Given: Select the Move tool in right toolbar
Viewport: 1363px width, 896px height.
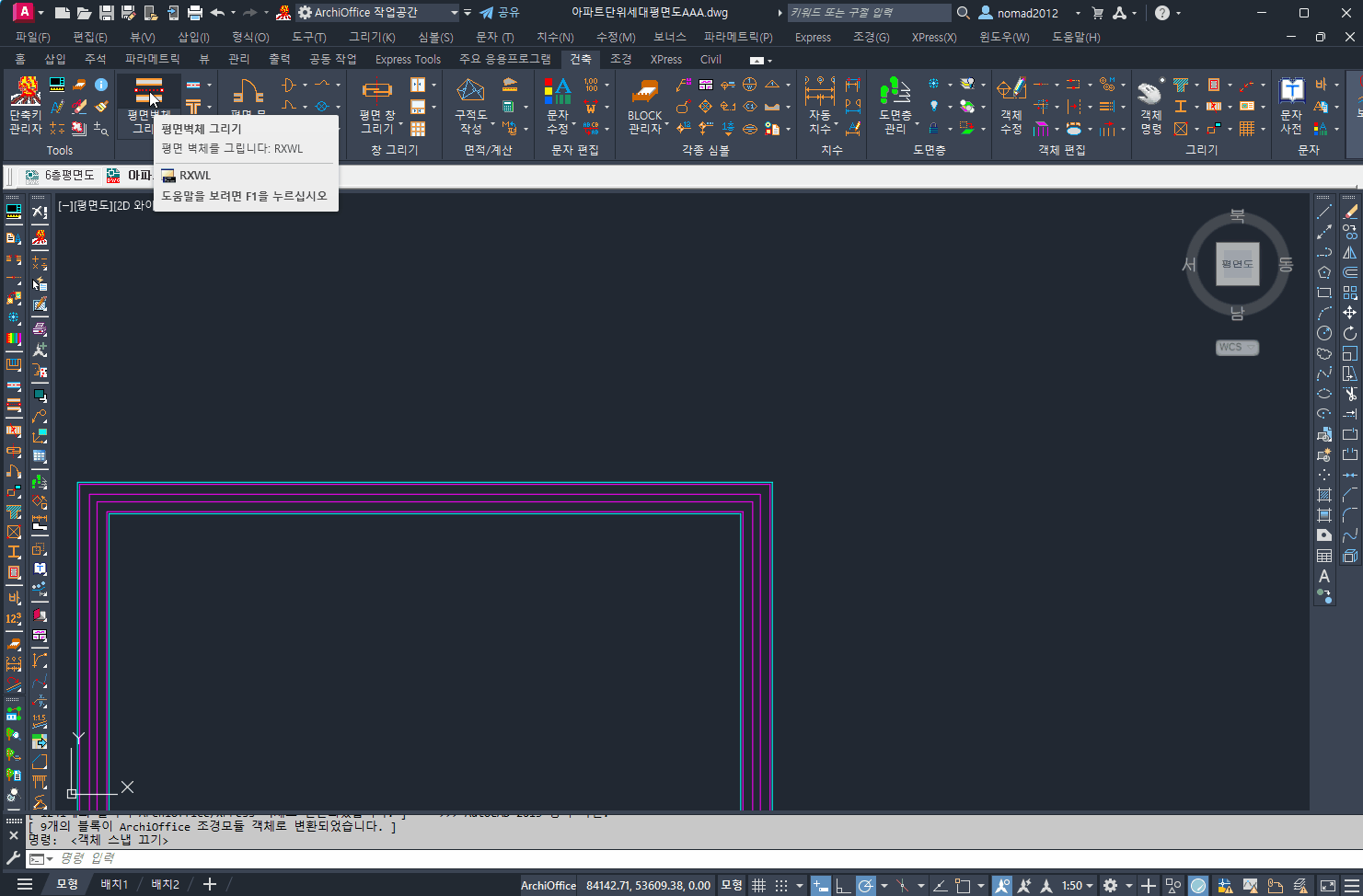Looking at the screenshot, I should [x=1350, y=313].
